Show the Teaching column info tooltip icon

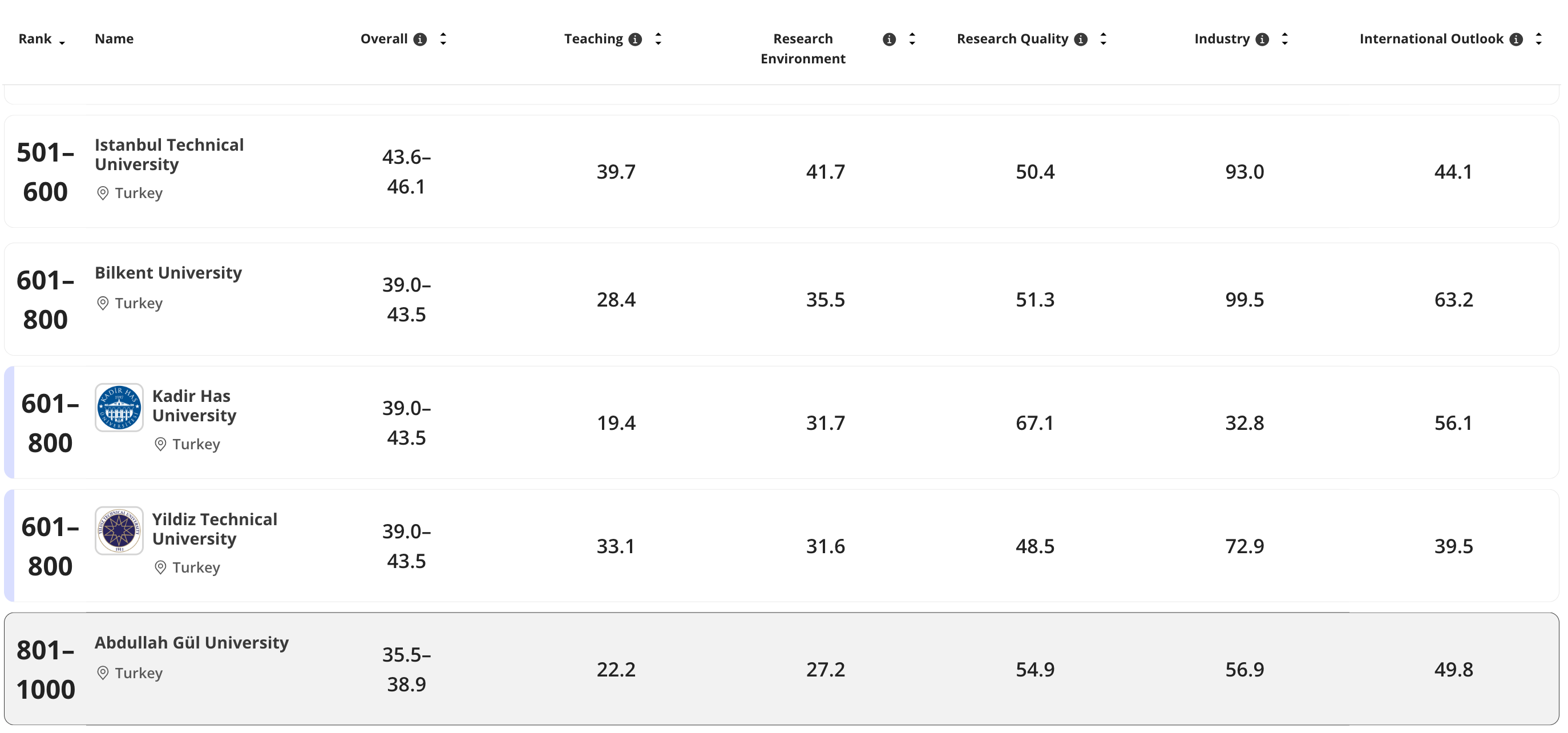(x=635, y=39)
